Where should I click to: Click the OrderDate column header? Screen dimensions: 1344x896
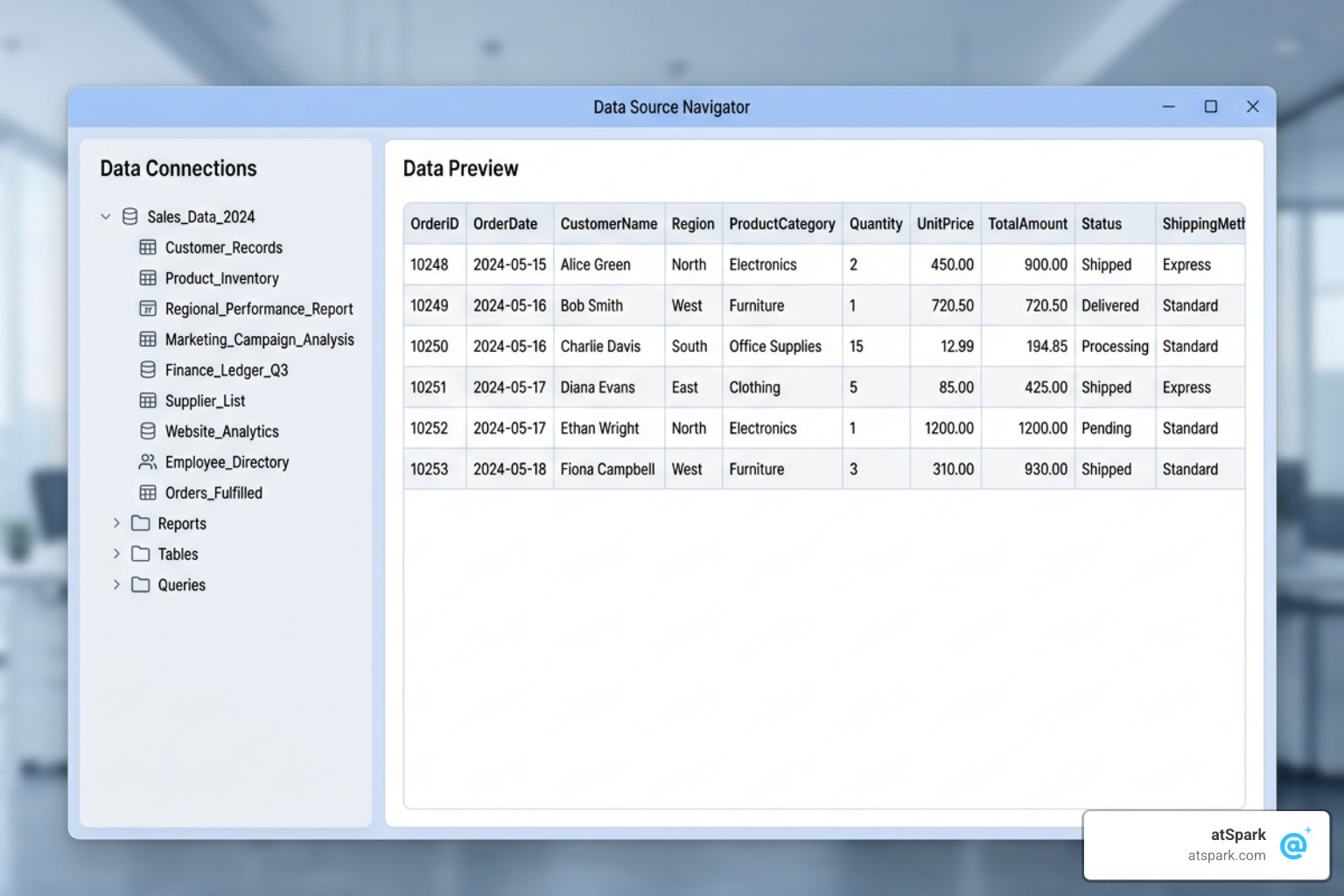(510, 224)
